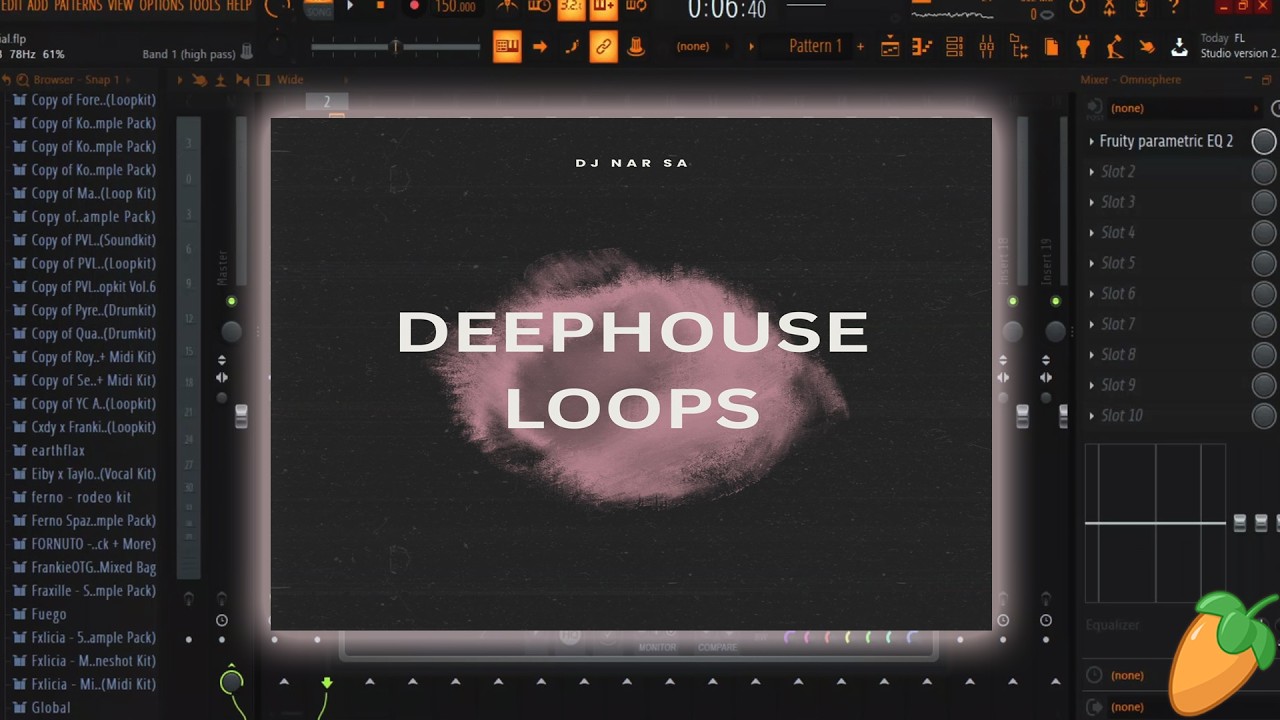Click the hand-shaped icon right of the tempo tapper
This screenshot has height=720, width=1280.
pos(1147,46)
